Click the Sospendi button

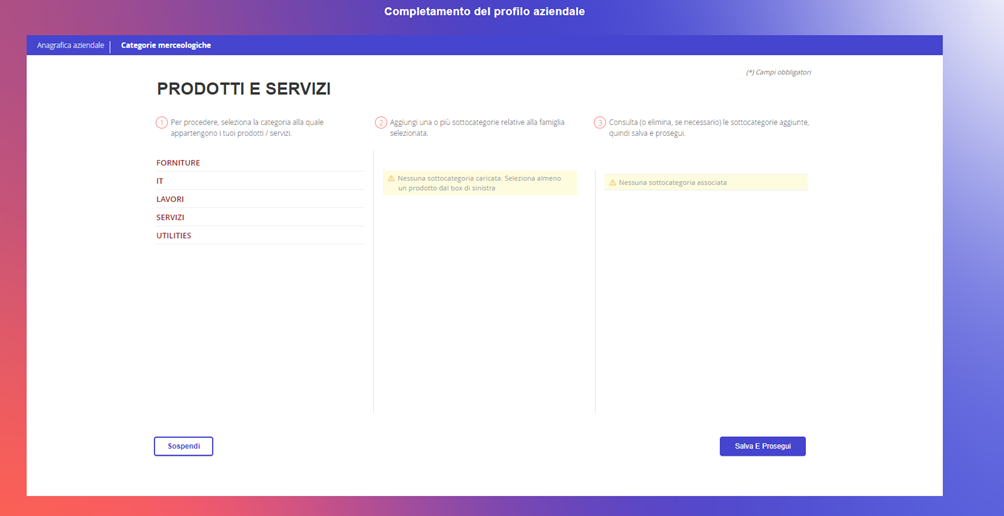pos(183,446)
